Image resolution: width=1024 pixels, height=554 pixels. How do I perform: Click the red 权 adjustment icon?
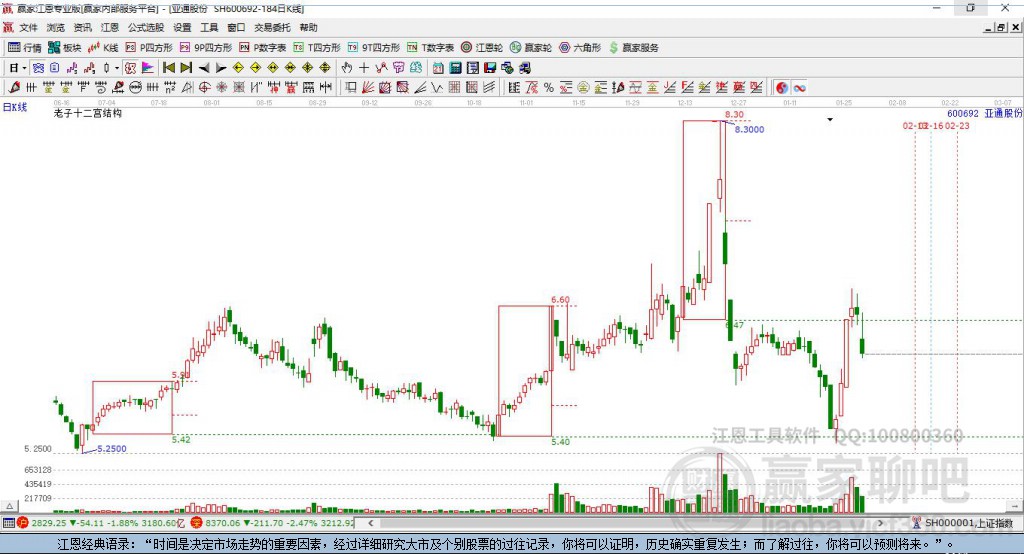coord(130,68)
